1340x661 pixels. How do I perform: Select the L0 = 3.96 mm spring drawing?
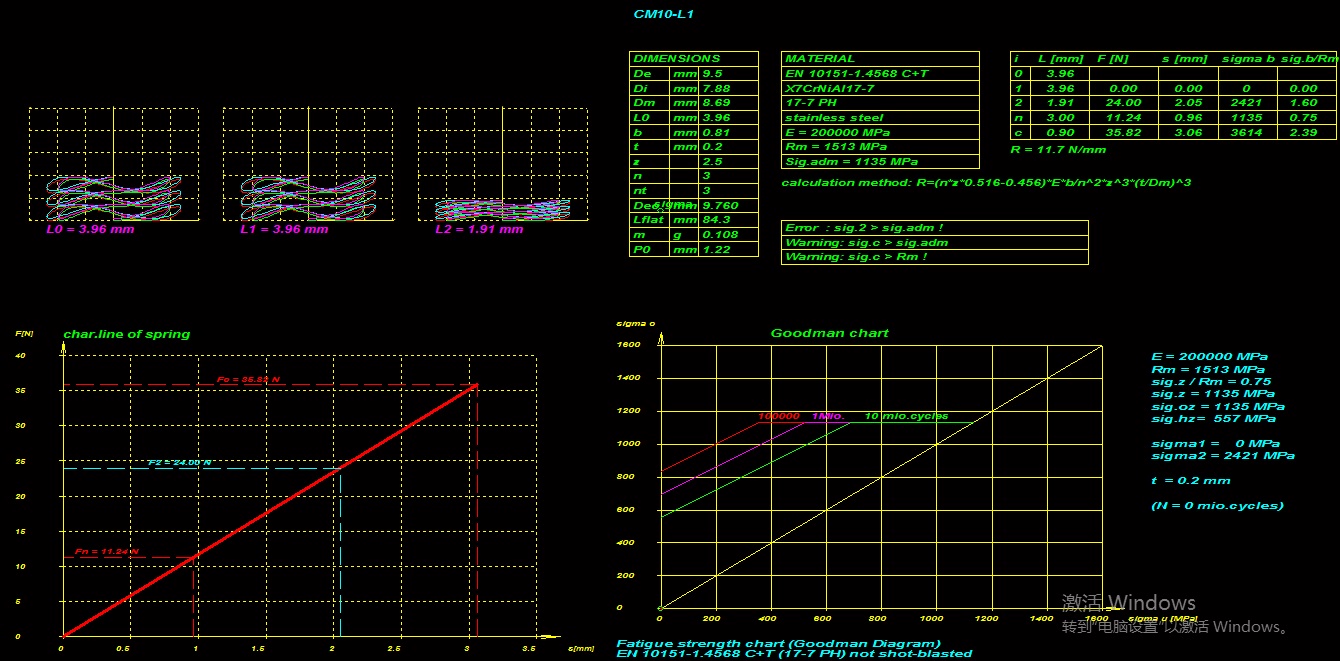[106, 197]
